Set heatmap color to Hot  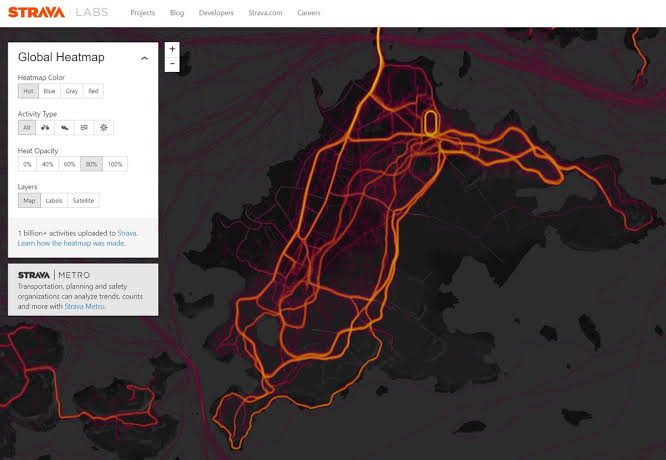point(28,91)
